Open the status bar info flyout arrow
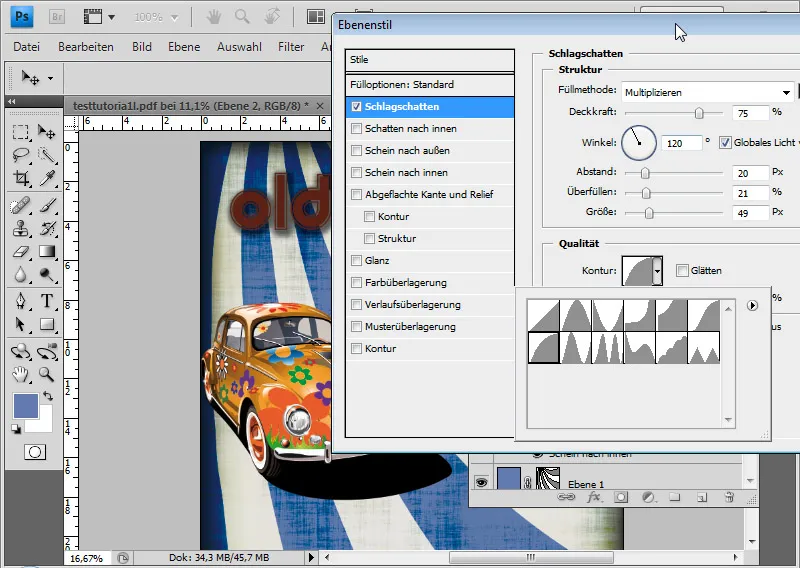This screenshot has width=800, height=568. pyautogui.click(x=311, y=557)
